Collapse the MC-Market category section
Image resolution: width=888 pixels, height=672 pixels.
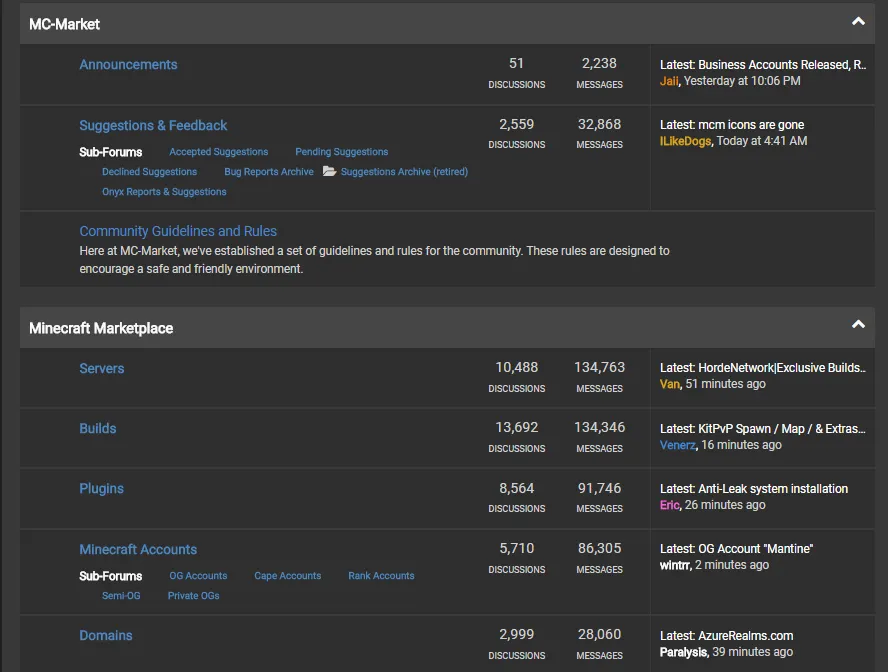pyautogui.click(x=858, y=22)
